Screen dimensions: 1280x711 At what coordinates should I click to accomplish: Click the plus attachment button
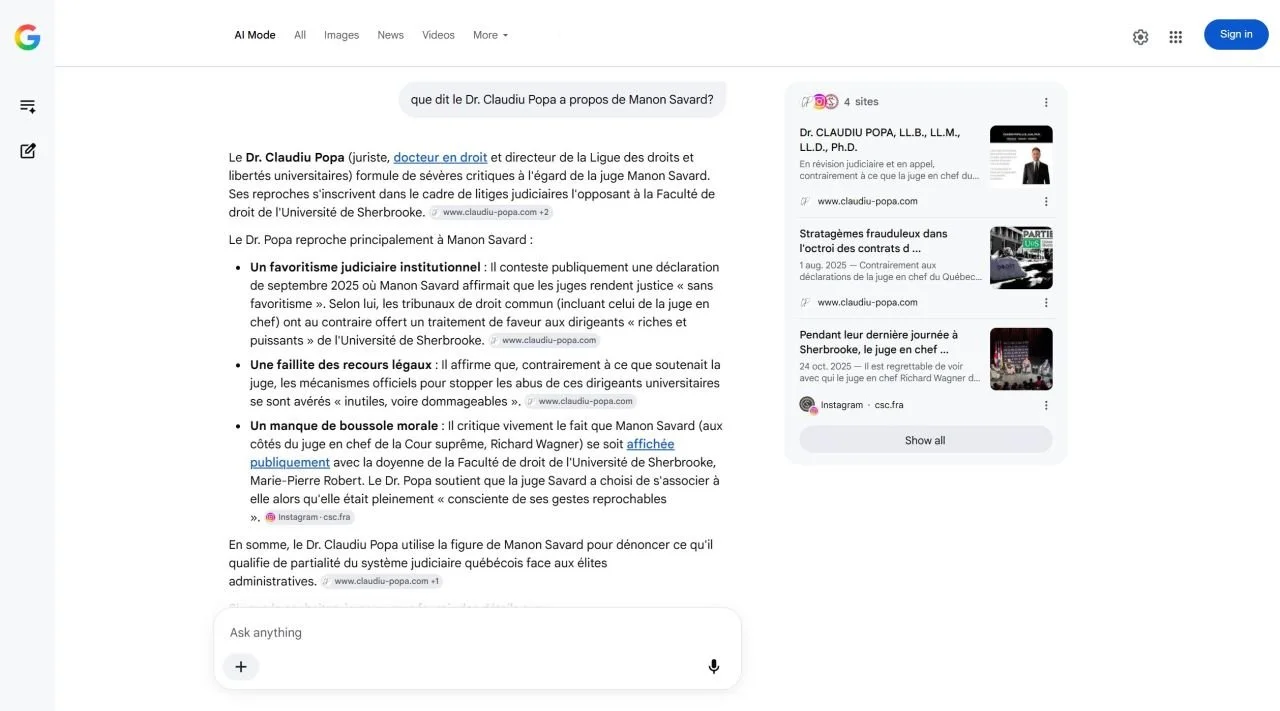tap(241, 666)
